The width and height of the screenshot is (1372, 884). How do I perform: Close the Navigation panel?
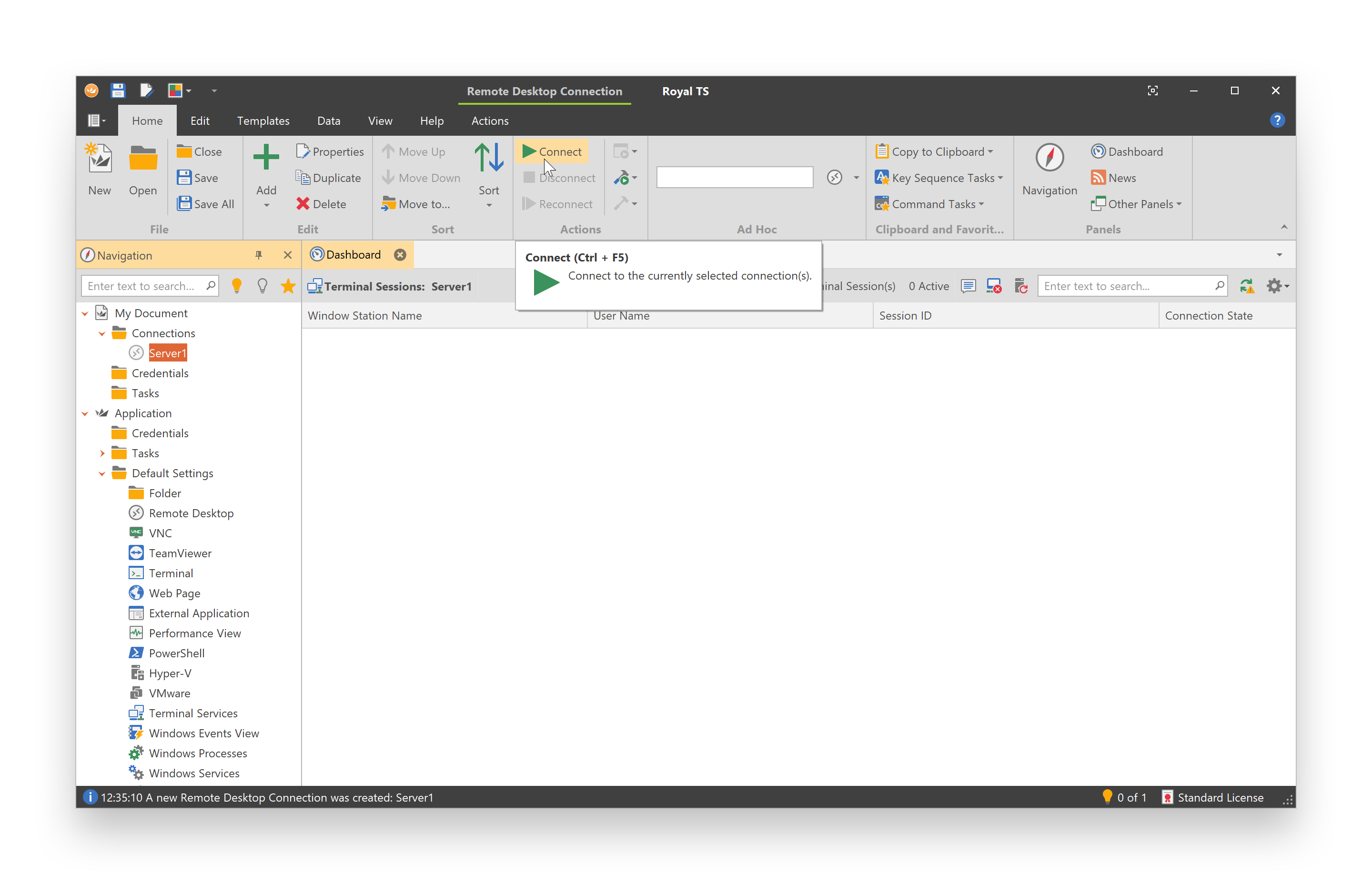288,255
